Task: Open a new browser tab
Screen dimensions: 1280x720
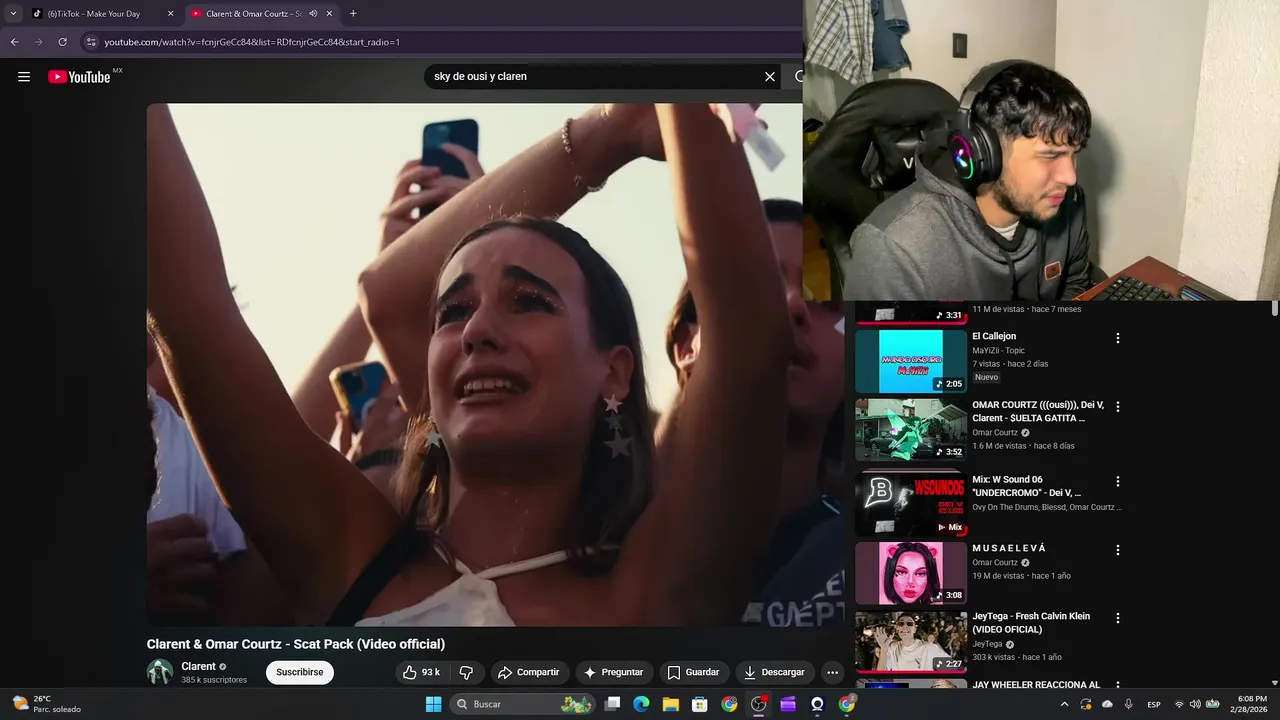Action: 353,14
